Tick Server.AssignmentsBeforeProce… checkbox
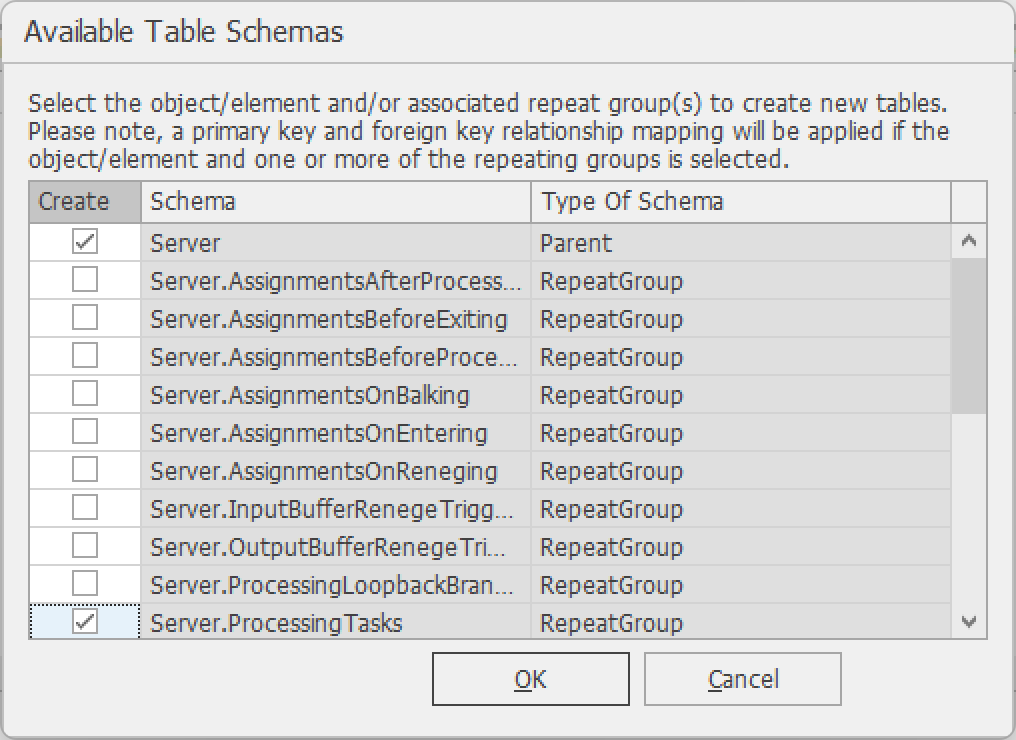The height and width of the screenshot is (740, 1016). (85, 356)
